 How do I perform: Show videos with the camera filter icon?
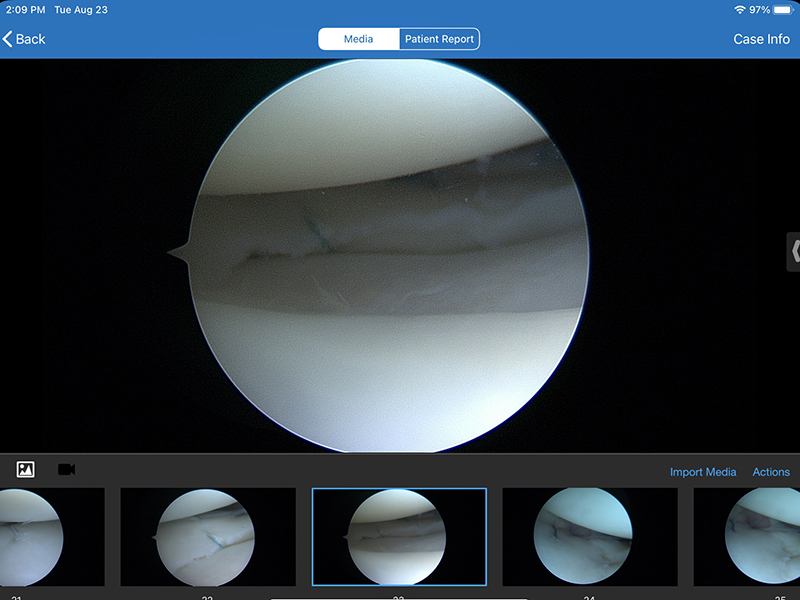coord(67,469)
